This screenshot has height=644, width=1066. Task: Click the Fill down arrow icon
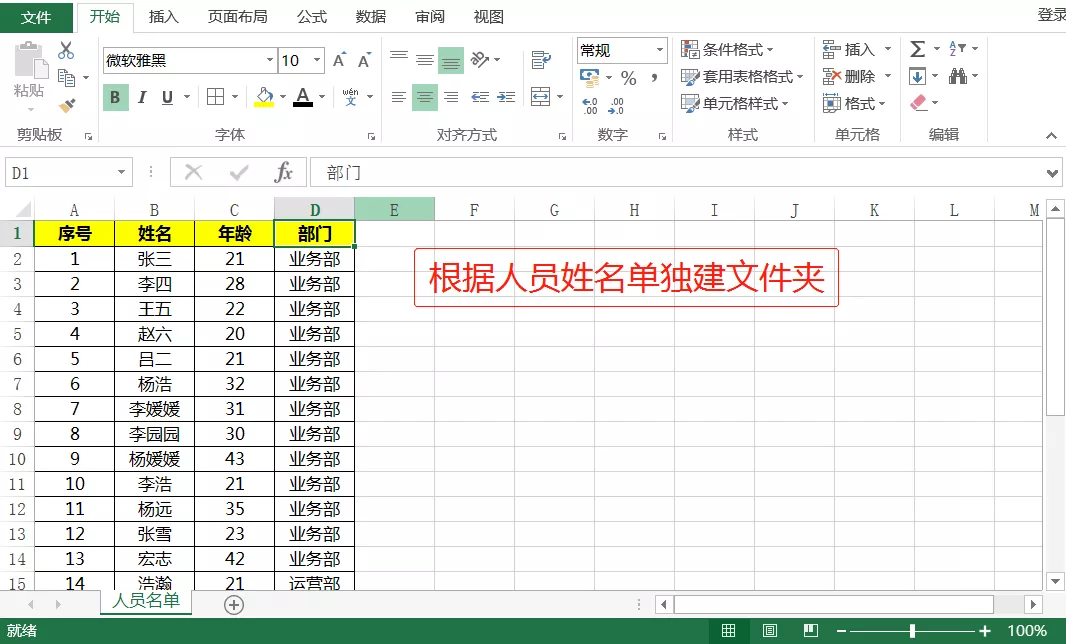[x=917, y=76]
